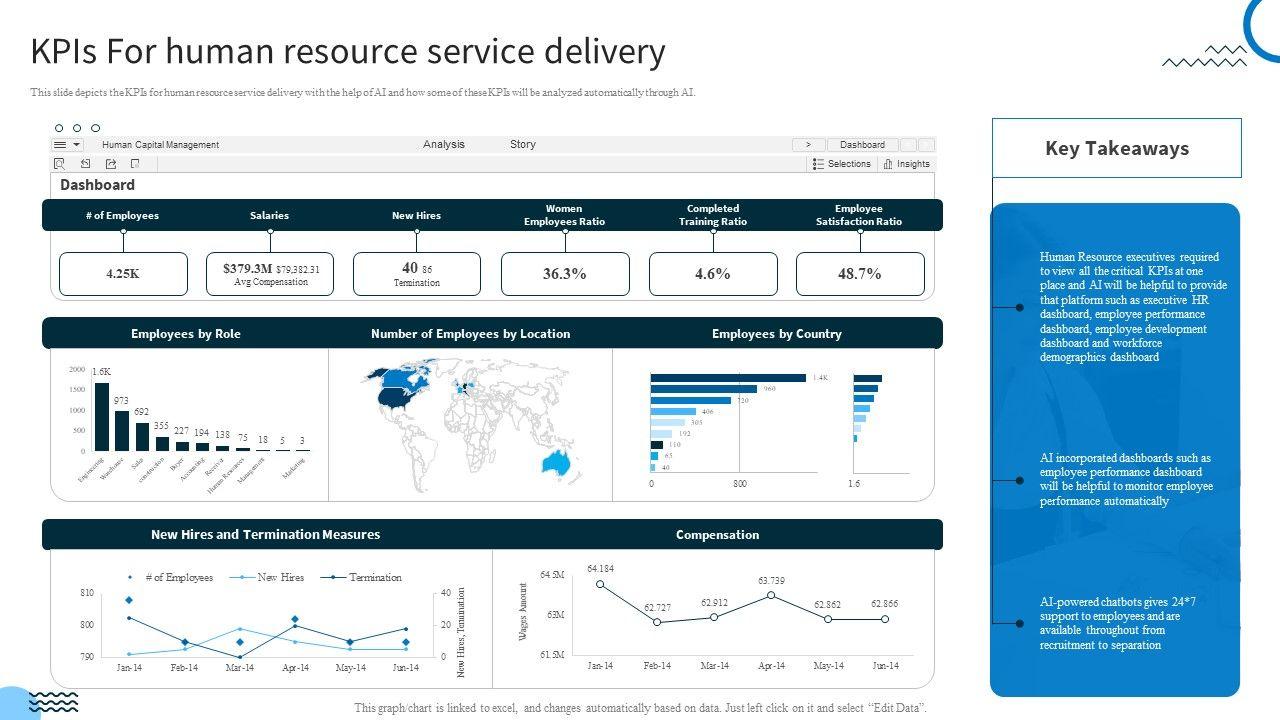Click the '# of Employees' KPI header

(123, 215)
